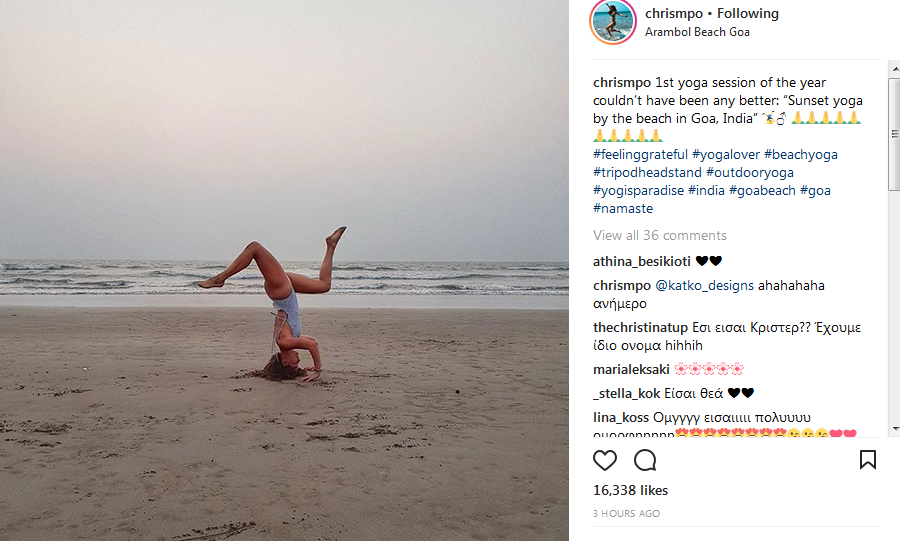This screenshot has width=900, height=541.
Task: Open the chrismpo profile avatar
Action: [x=613, y=22]
